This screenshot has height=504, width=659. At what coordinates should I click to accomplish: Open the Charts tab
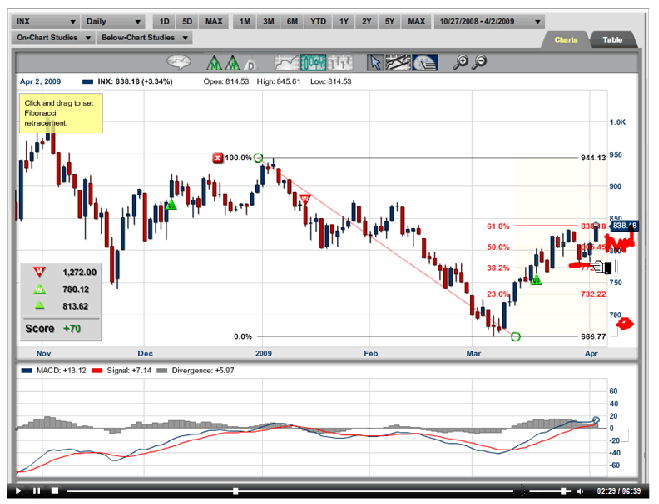tap(567, 39)
